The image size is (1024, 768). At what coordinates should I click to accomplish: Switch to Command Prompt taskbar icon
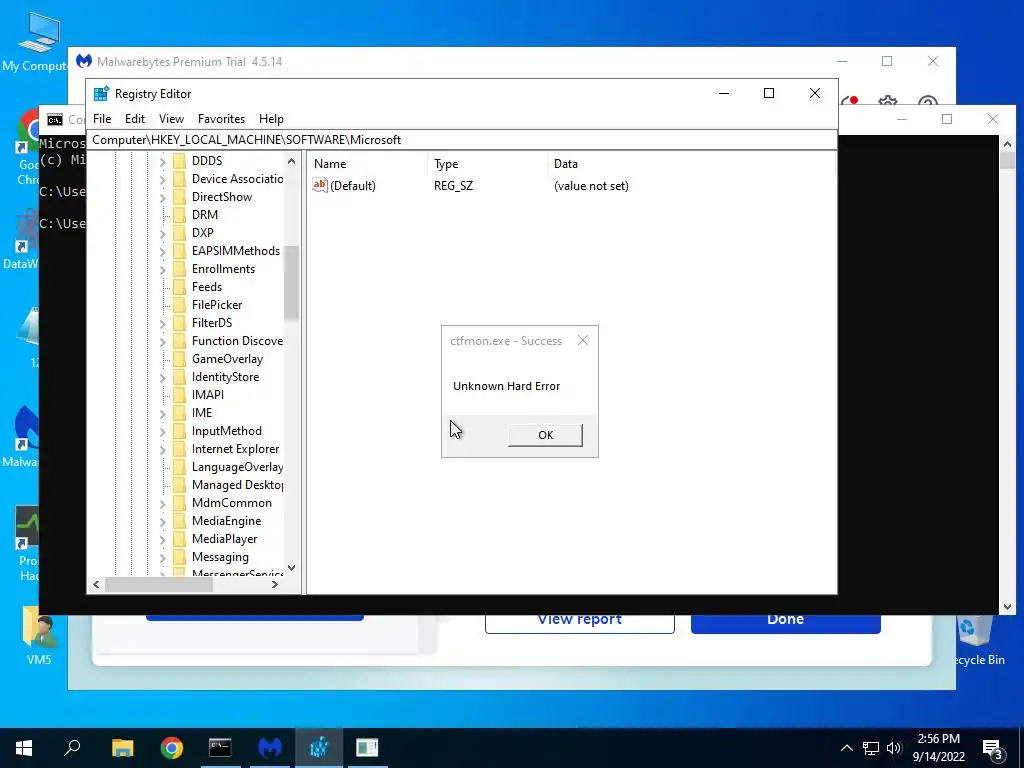click(x=220, y=748)
